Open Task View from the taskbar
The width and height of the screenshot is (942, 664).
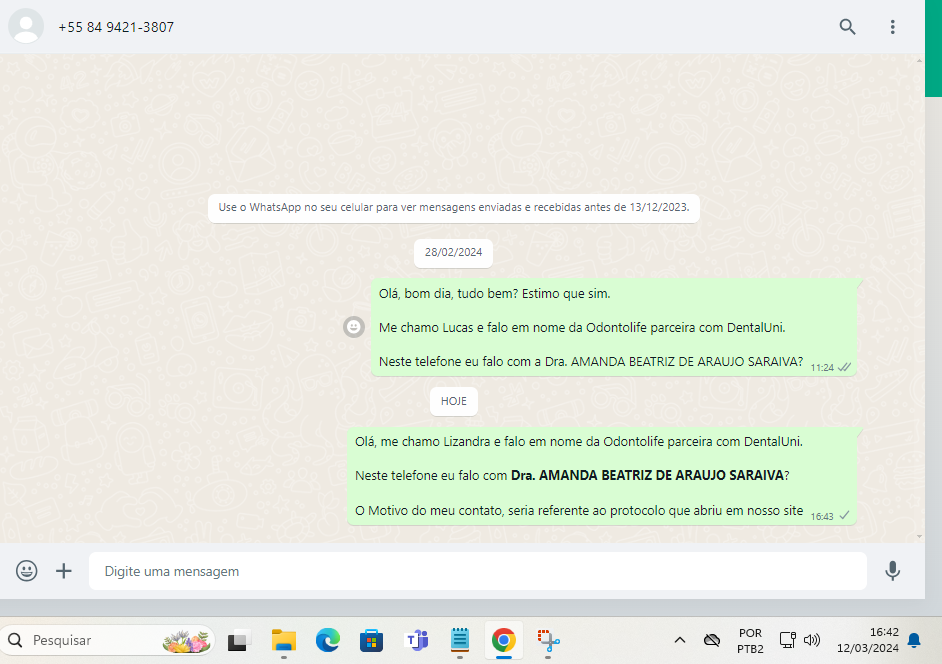click(x=238, y=641)
